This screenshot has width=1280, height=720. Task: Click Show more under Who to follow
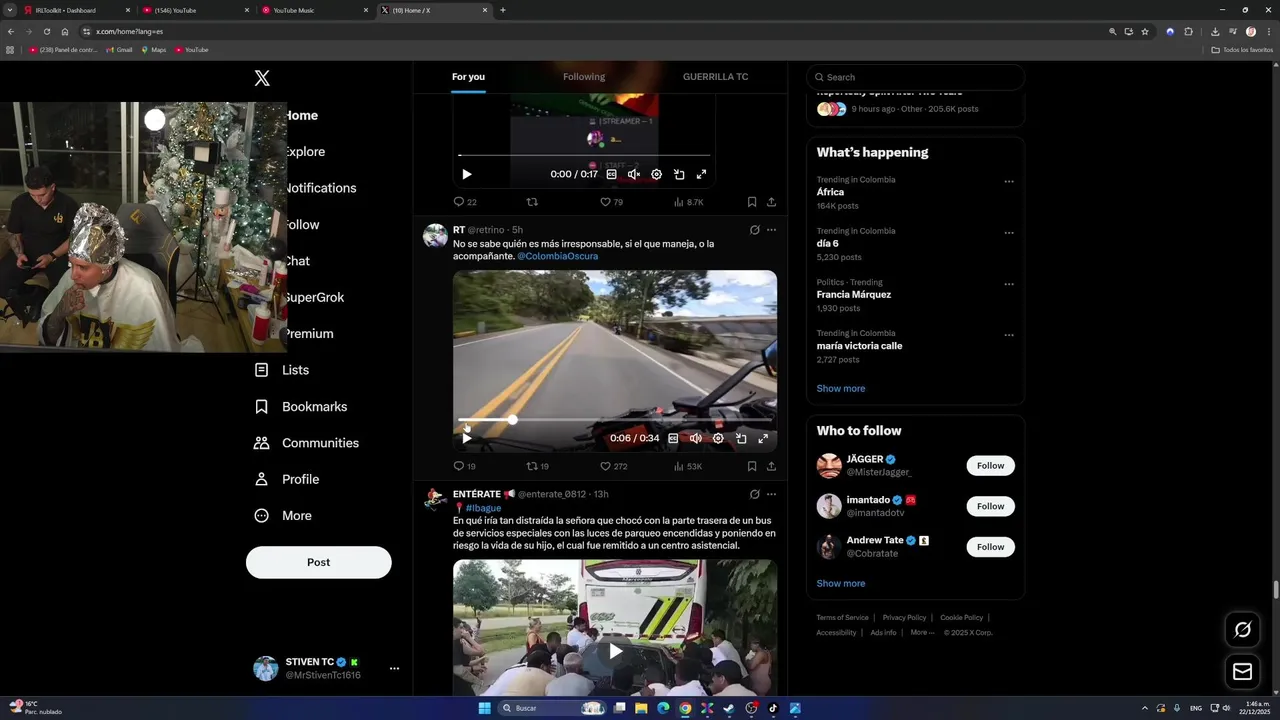(x=841, y=584)
